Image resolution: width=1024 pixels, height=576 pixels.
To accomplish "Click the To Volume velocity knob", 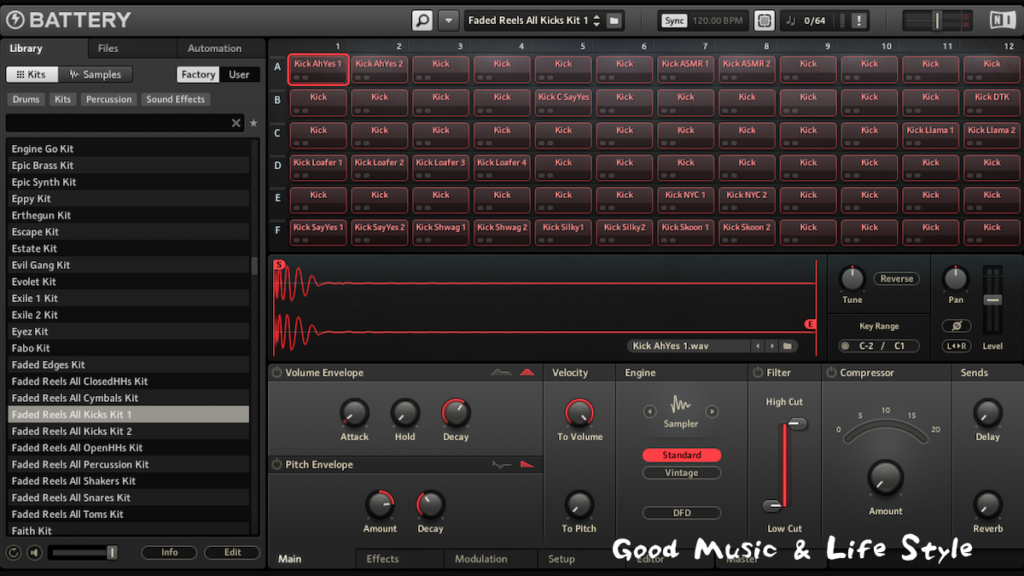I will tap(579, 413).
